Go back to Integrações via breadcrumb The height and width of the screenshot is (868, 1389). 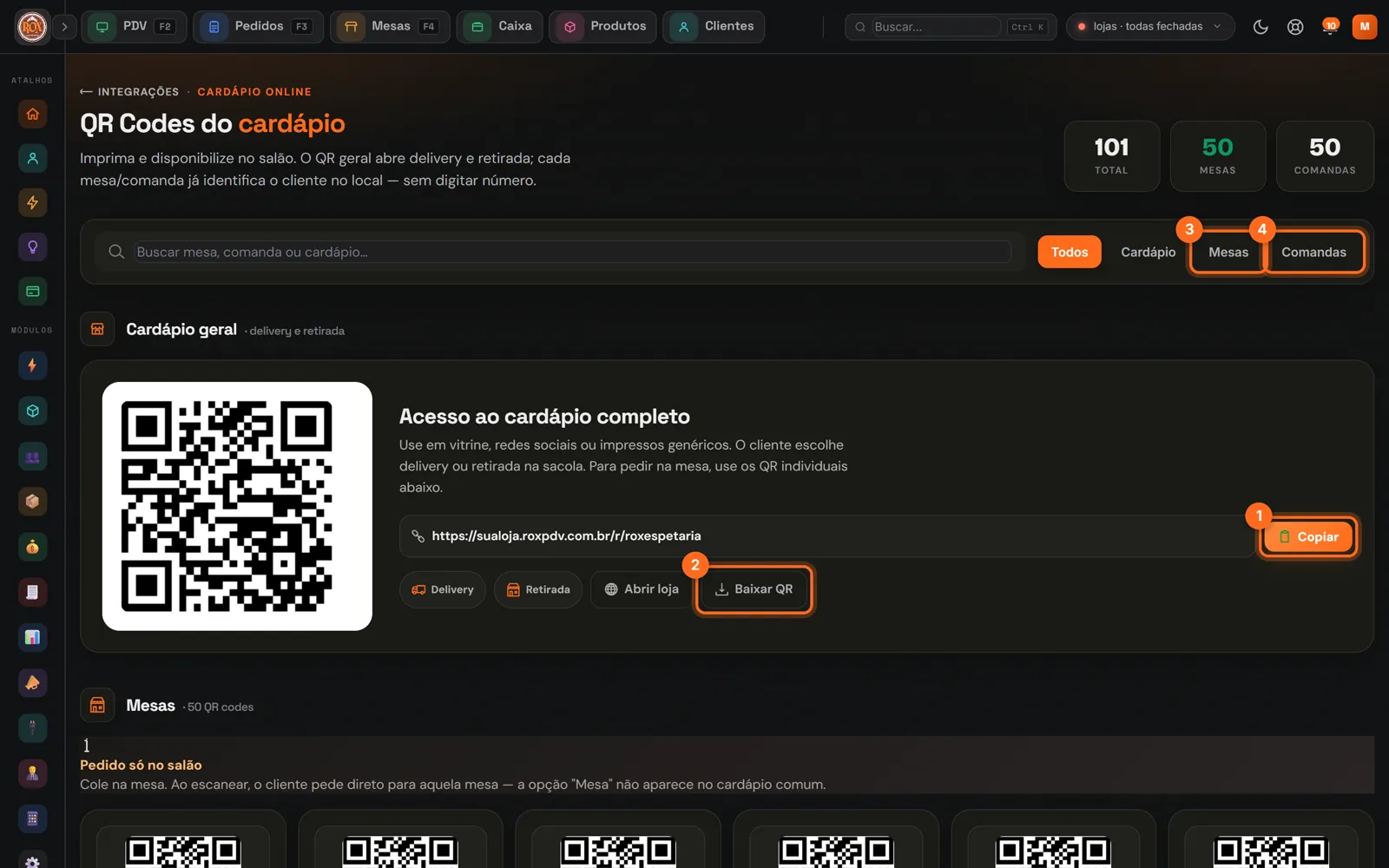129,92
